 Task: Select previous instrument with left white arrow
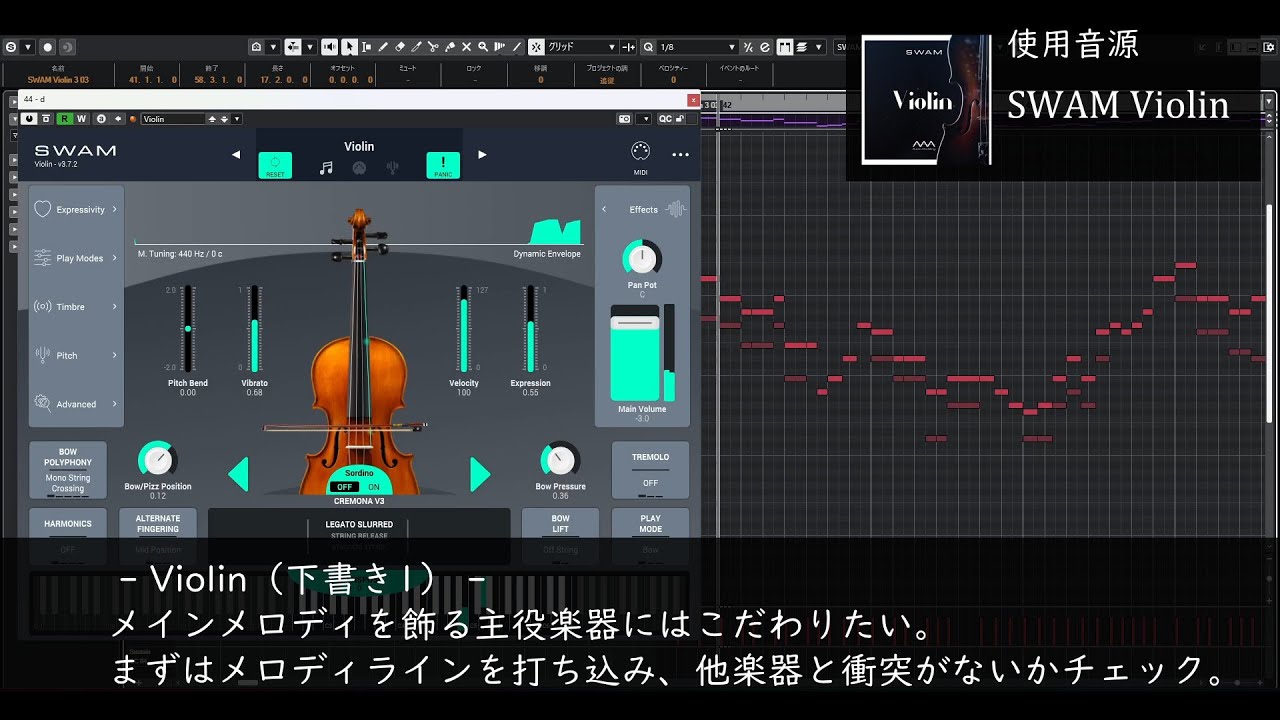click(x=236, y=154)
